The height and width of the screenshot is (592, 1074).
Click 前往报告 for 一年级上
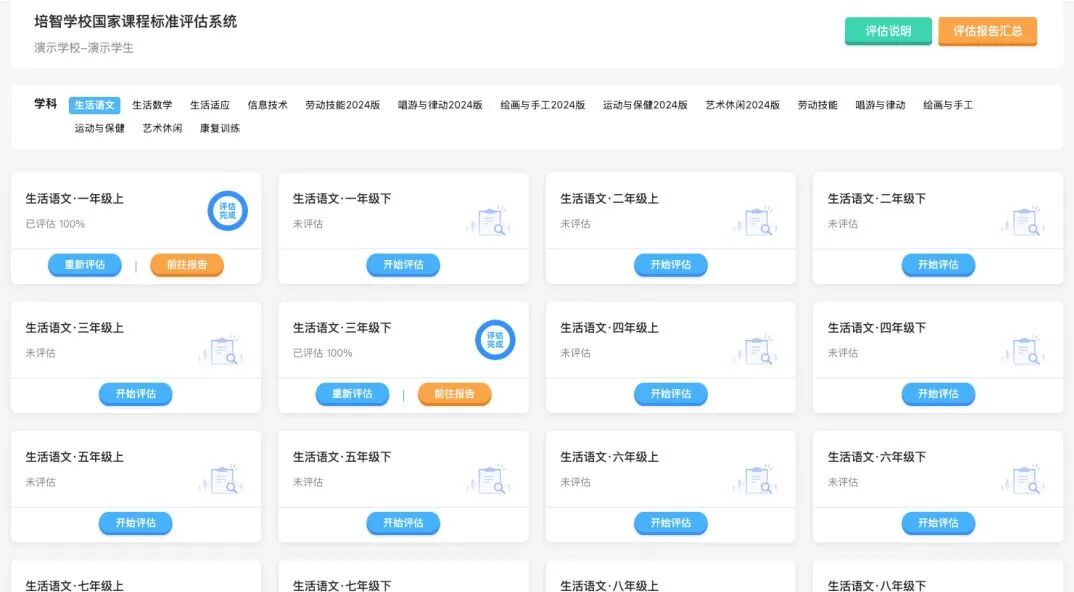pos(187,264)
